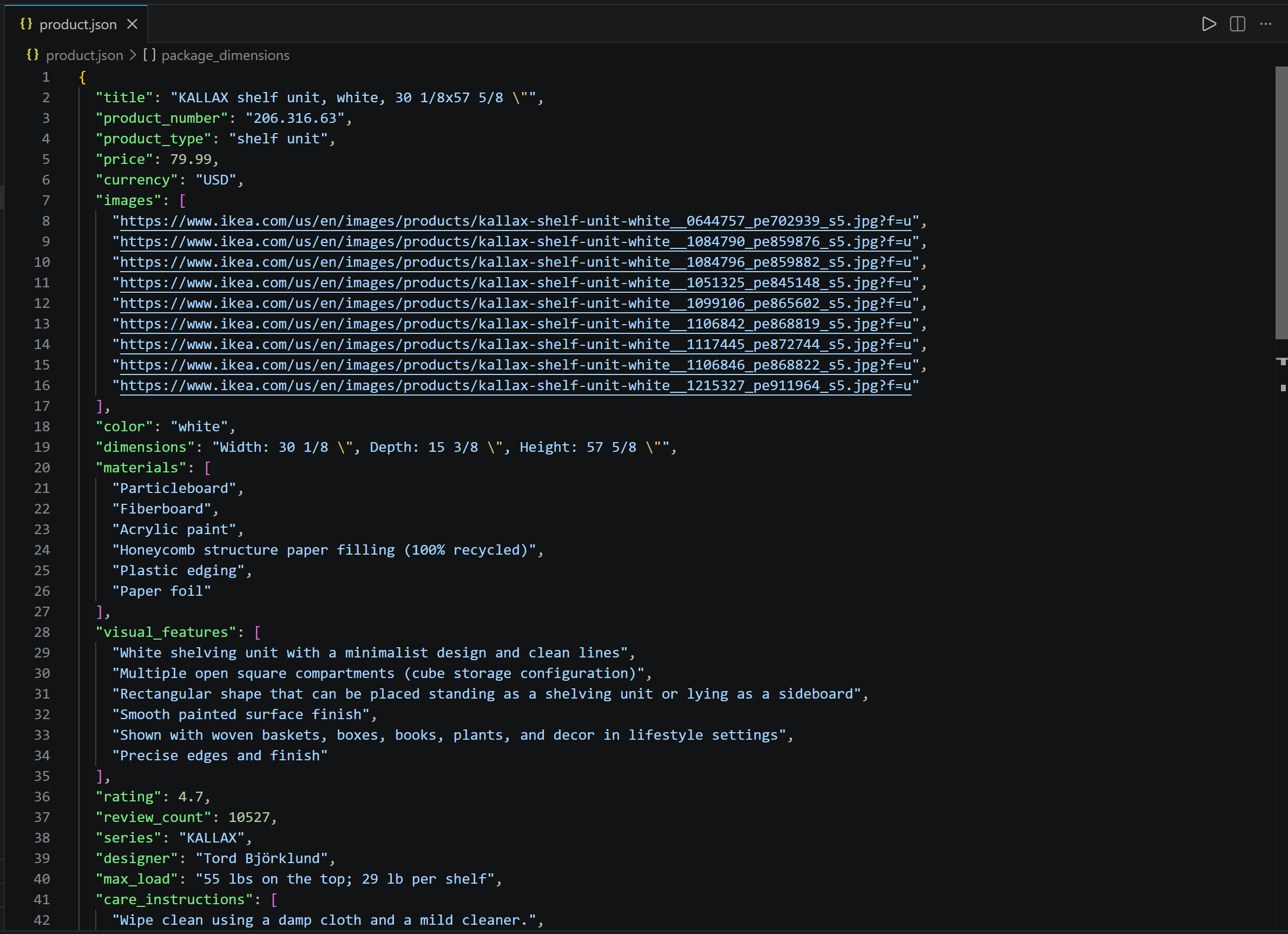This screenshot has width=1288, height=934.
Task: Open image link ending 1084796_pe859882
Action: point(515,262)
